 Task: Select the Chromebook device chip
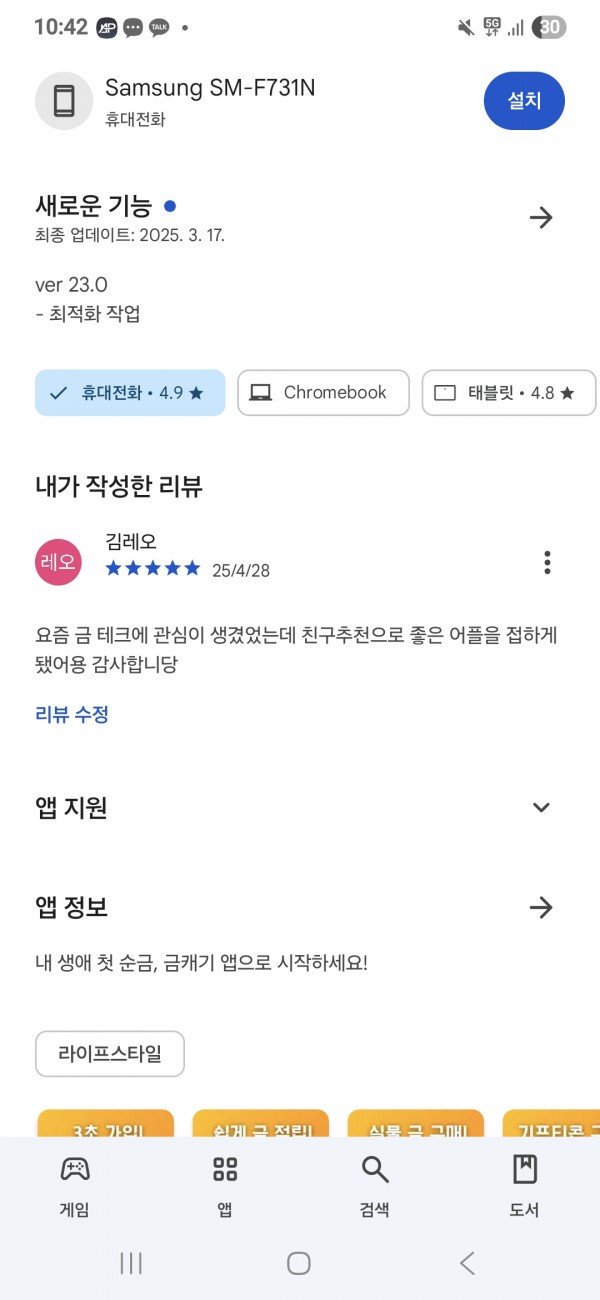(x=323, y=393)
